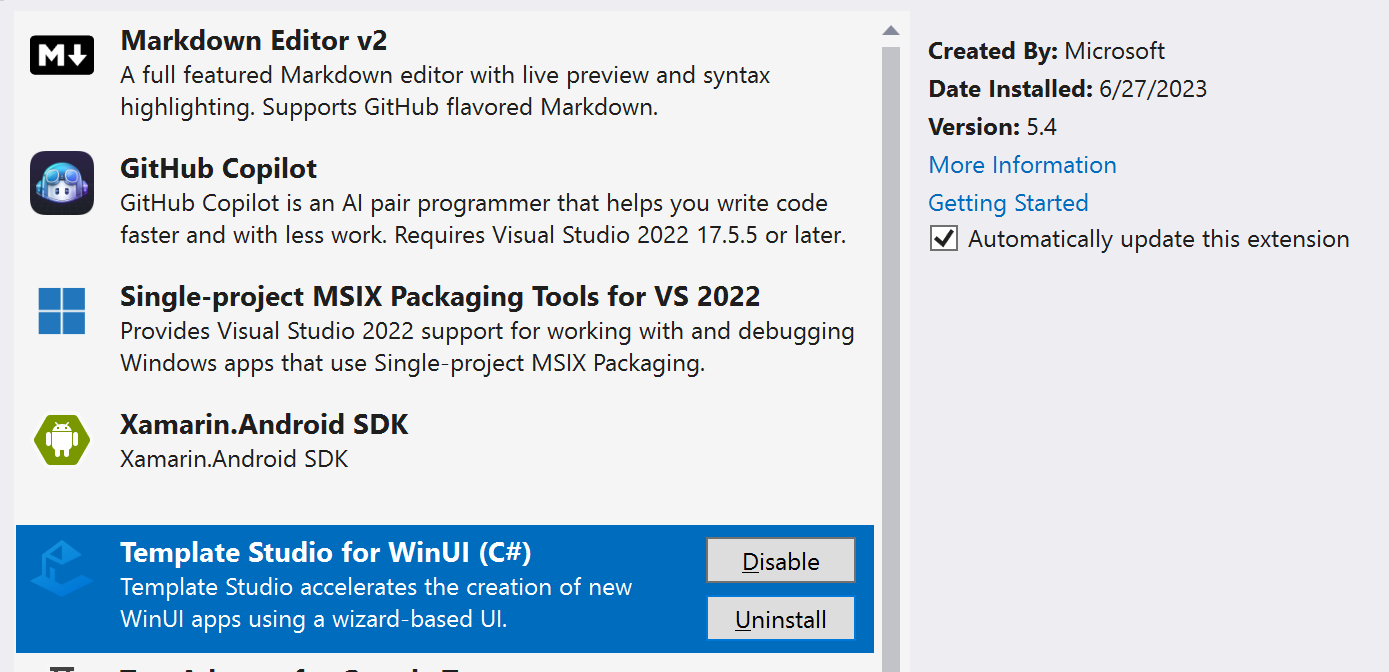1389x672 pixels.
Task: Click the Single-project MSIX Packaging Tools icon
Action: [62, 312]
